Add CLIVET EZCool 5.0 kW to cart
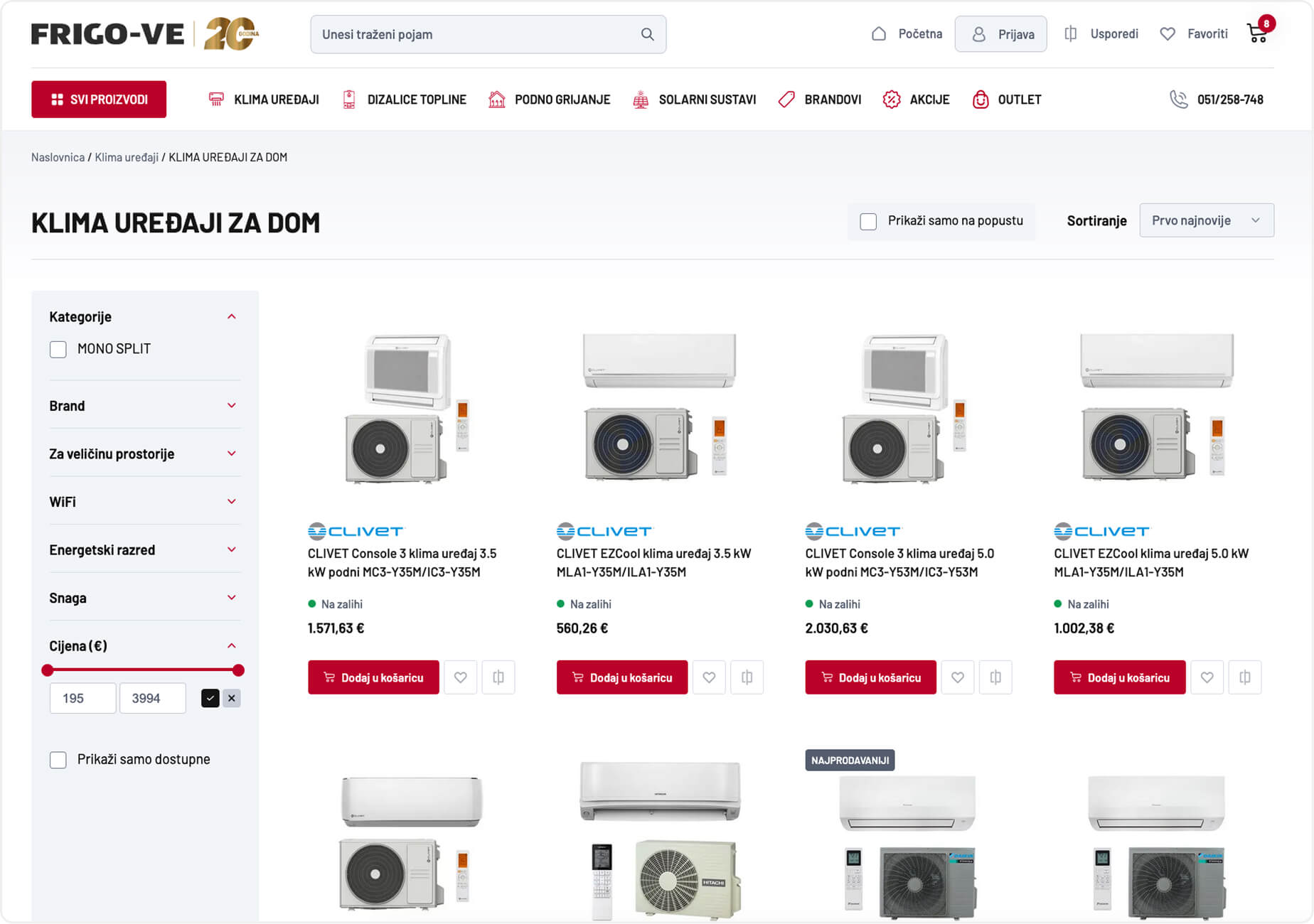Screen dimensions: 1314x924 (1120, 677)
